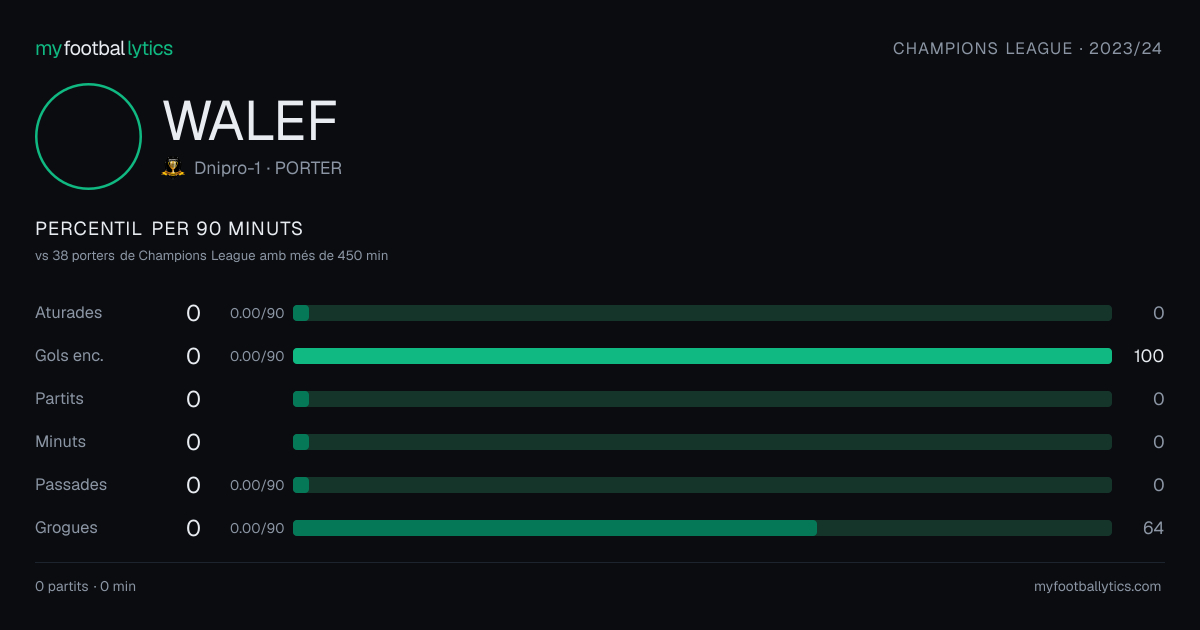Image resolution: width=1200 pixels, height=630 pixels.
Task: Click the Gols enc. percentile bar
Action: click(702, 356)
